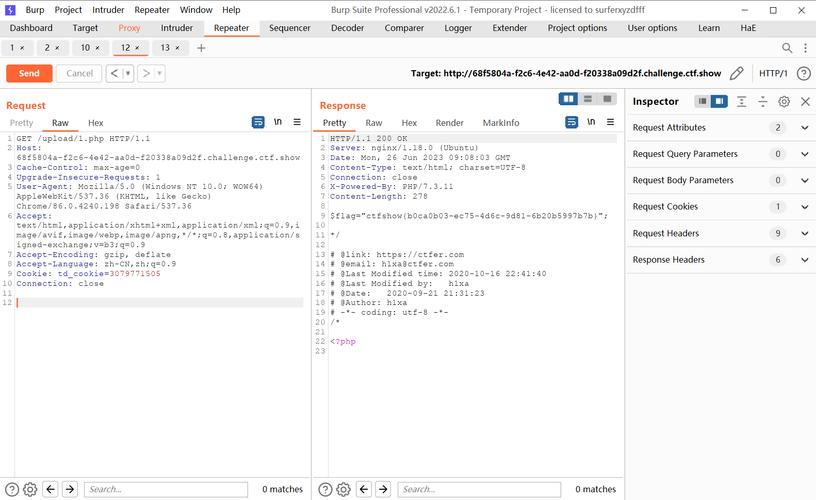Close the Inspector panel
Viewport: 816px width, 500px height.
[805, 101]
